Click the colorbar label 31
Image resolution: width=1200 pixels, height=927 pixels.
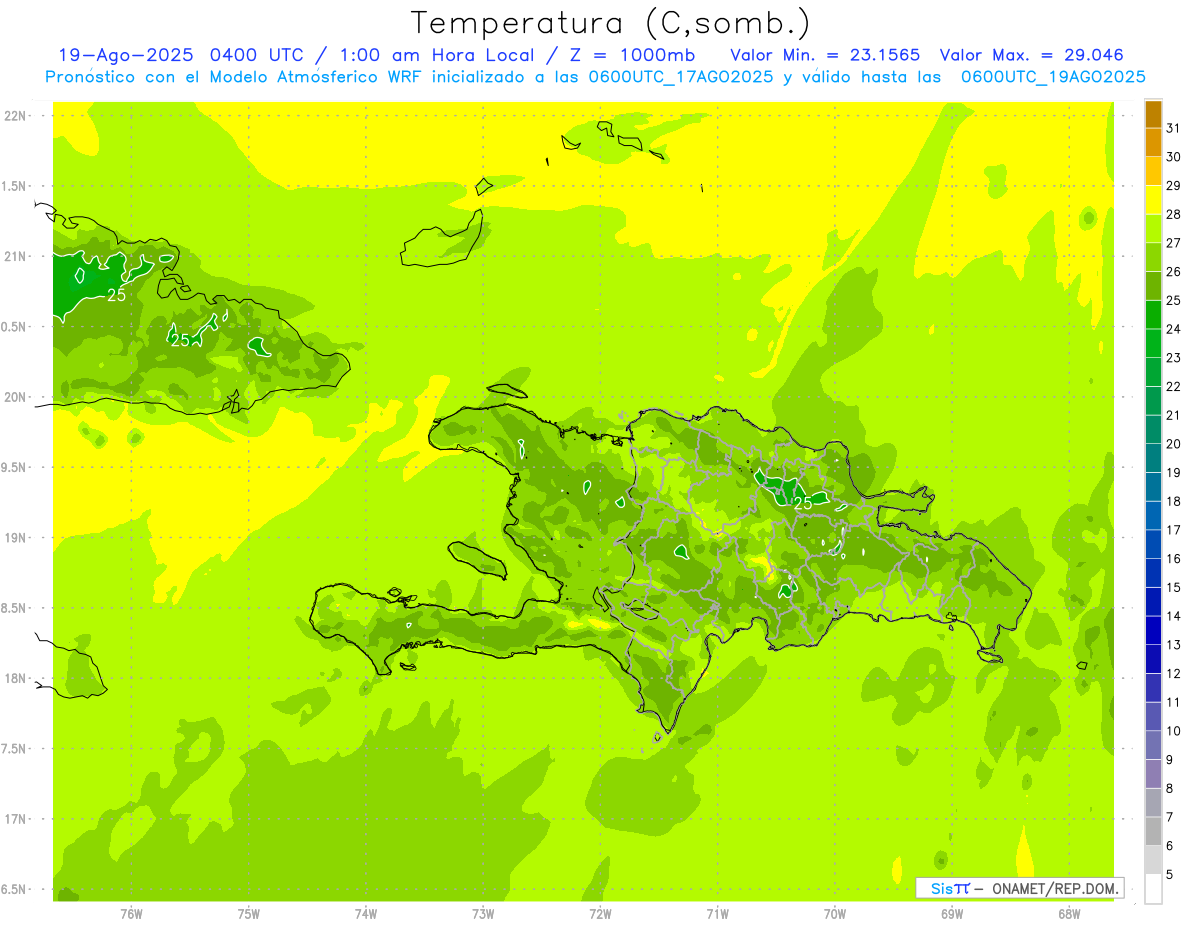[x=1174, y=128]
